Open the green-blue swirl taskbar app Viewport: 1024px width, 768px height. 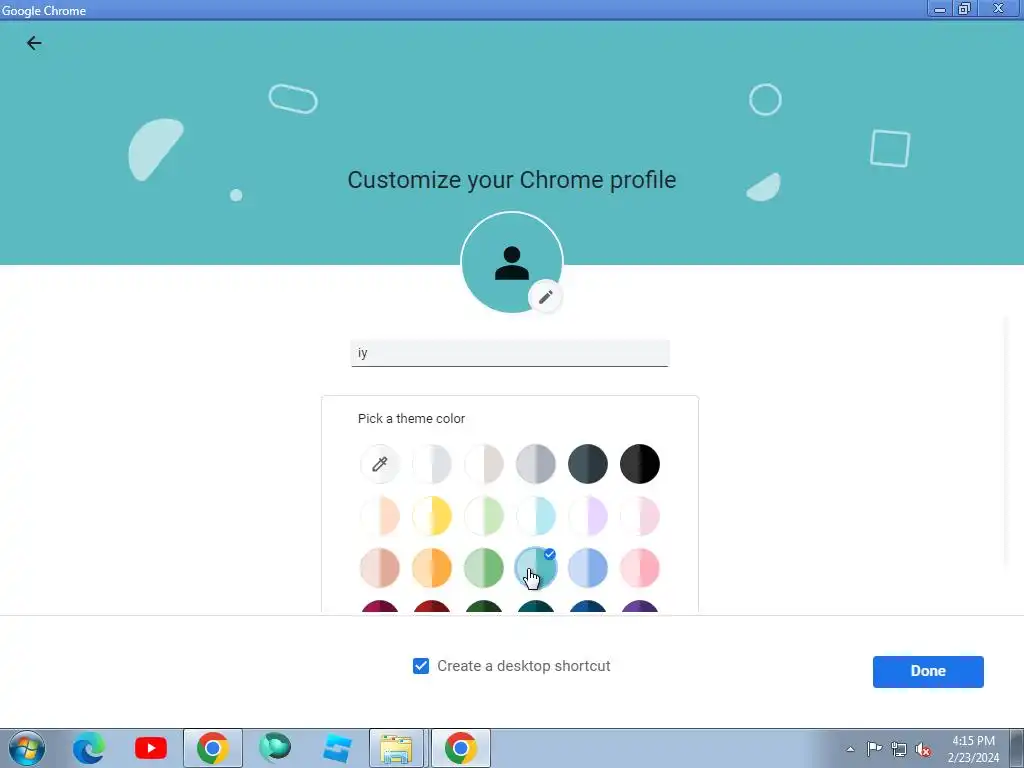(275, 748)
